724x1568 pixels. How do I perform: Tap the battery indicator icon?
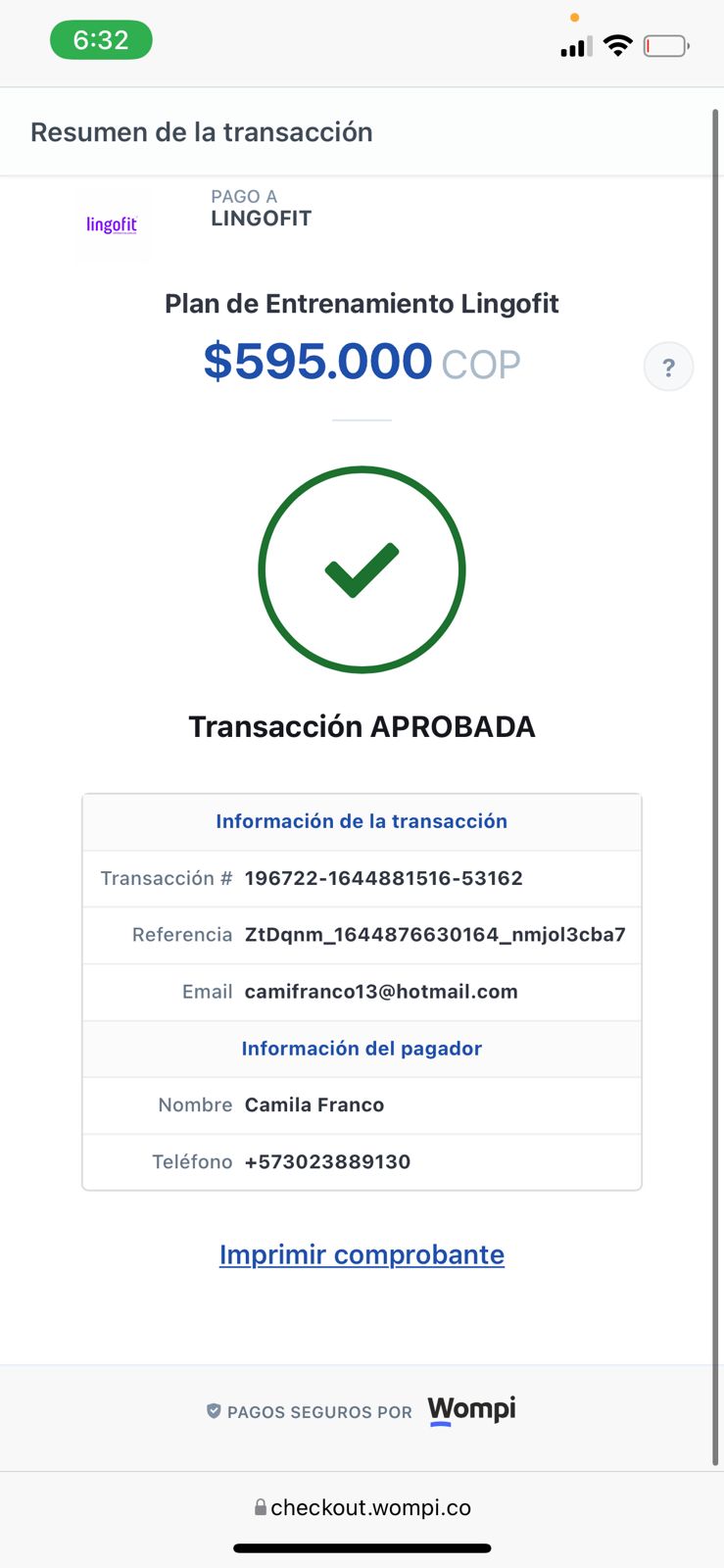666,46
